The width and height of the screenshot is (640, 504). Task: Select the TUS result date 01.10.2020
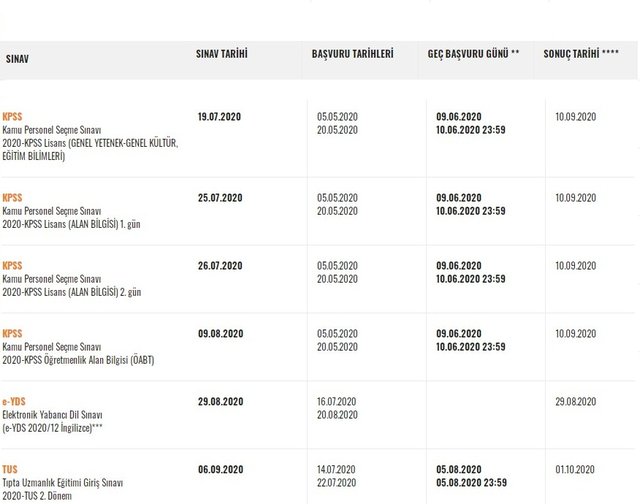[x=575, y=470]
